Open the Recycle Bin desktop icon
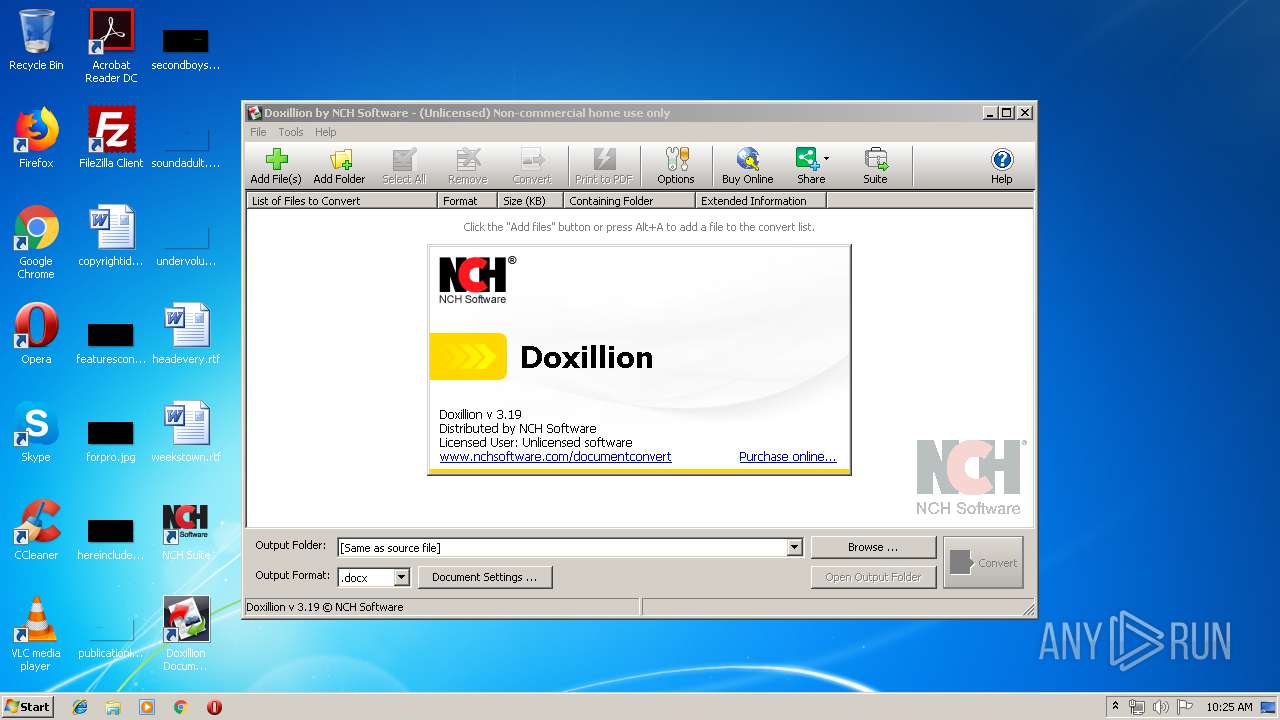Screen dimensions: 1280x720 (x=36, y=40)
